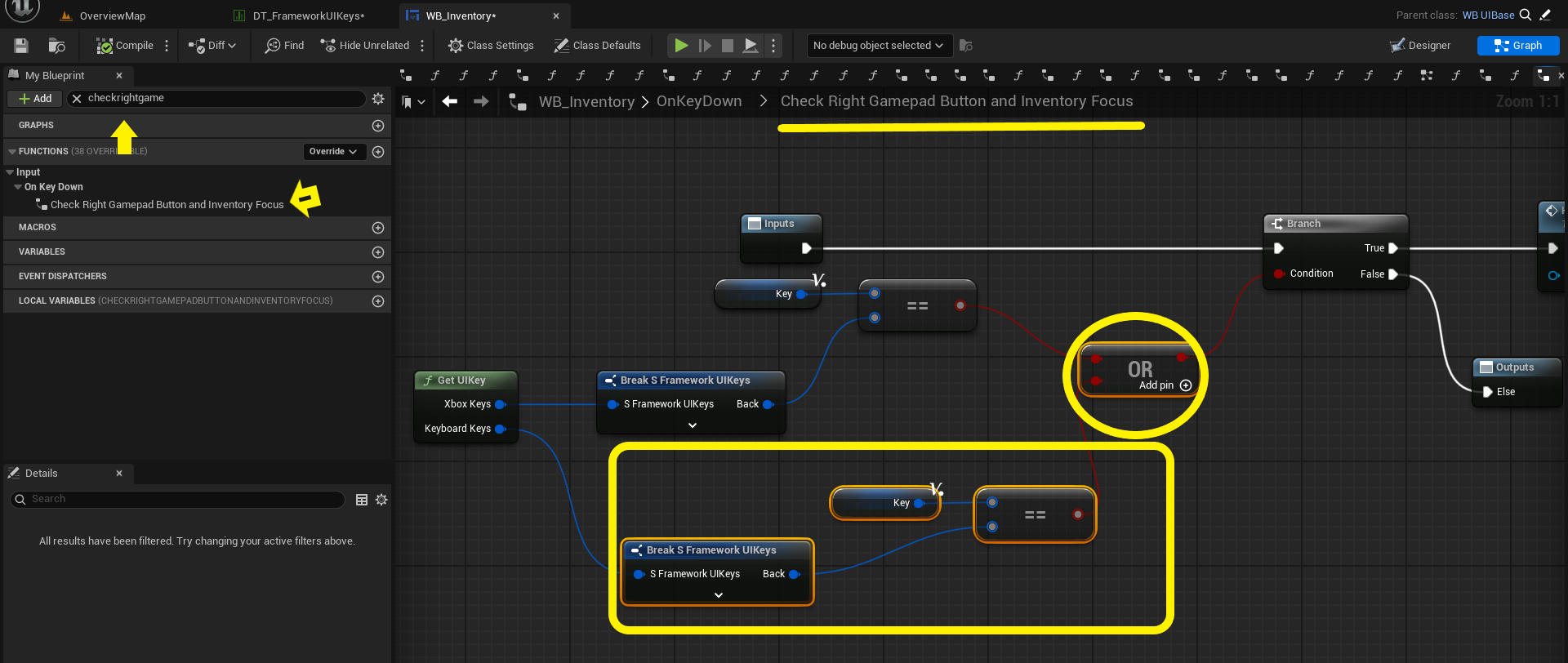Open the debug object dropdown
The height and width of the screenshot is (663, 1568).
pos(878,46)
